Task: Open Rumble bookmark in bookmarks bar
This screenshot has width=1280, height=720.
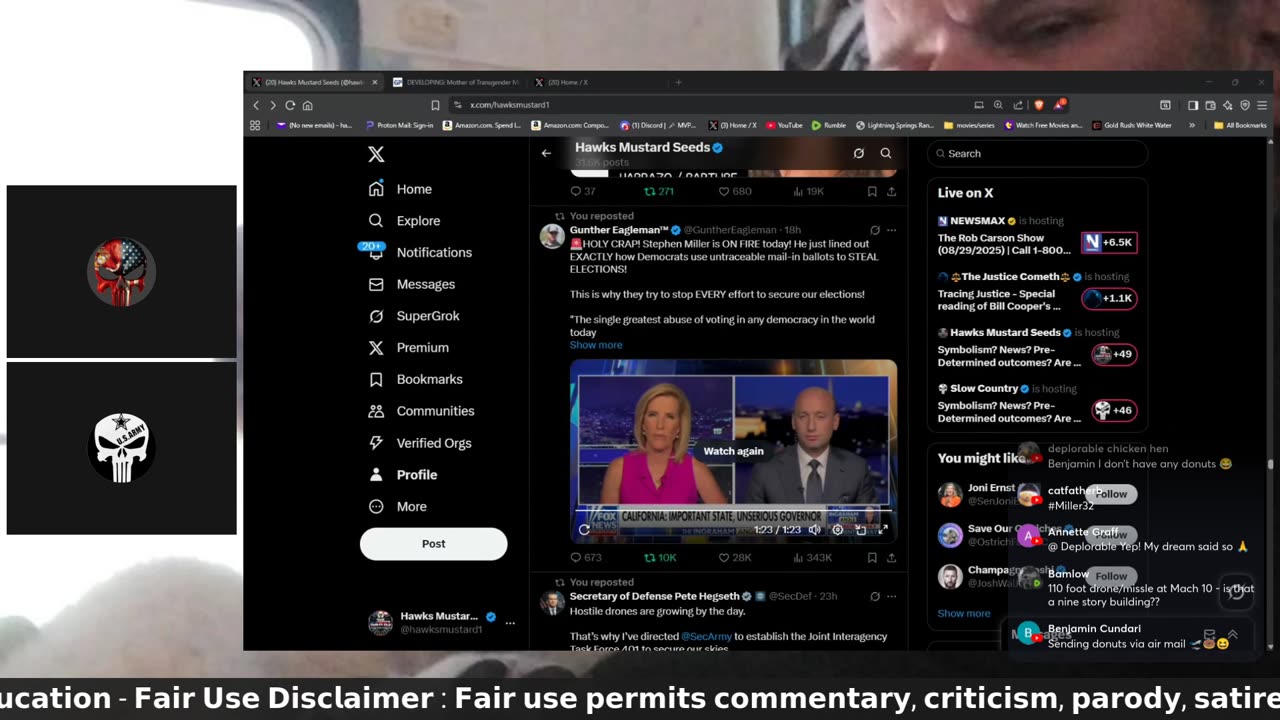Action: [829, 125]
